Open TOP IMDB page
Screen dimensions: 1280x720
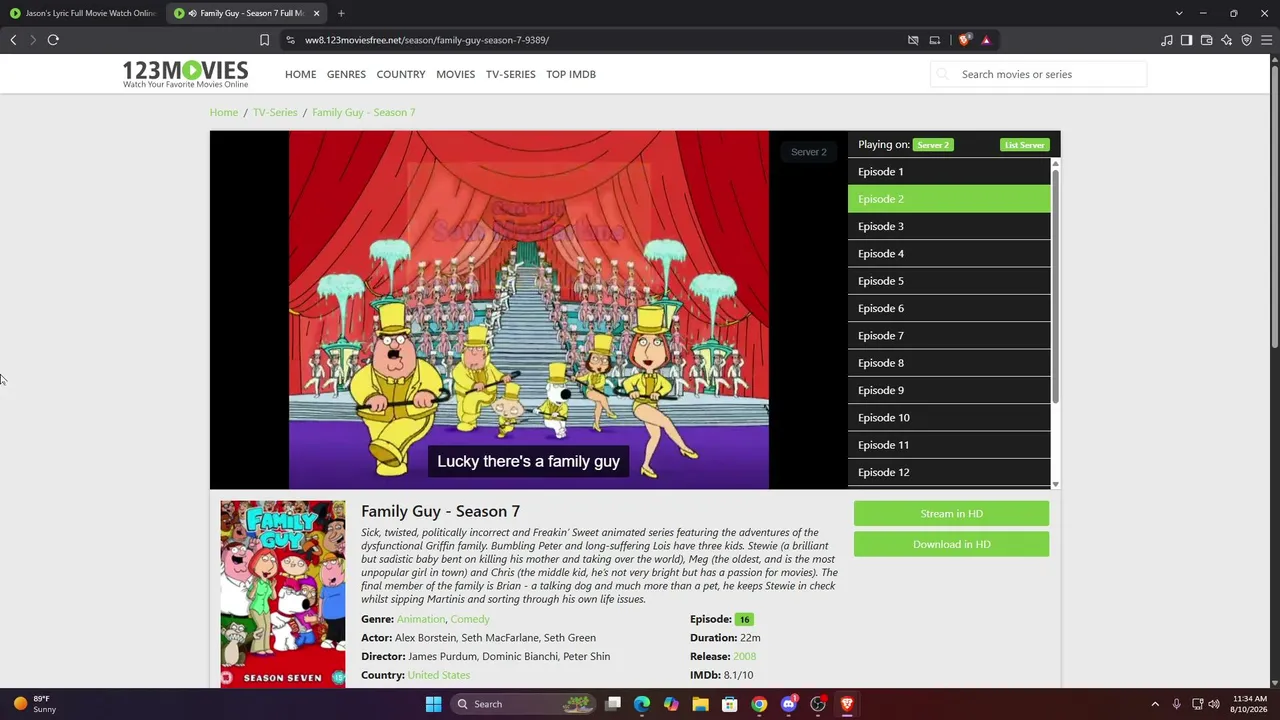pyautogui.click(x=571, y=74)
